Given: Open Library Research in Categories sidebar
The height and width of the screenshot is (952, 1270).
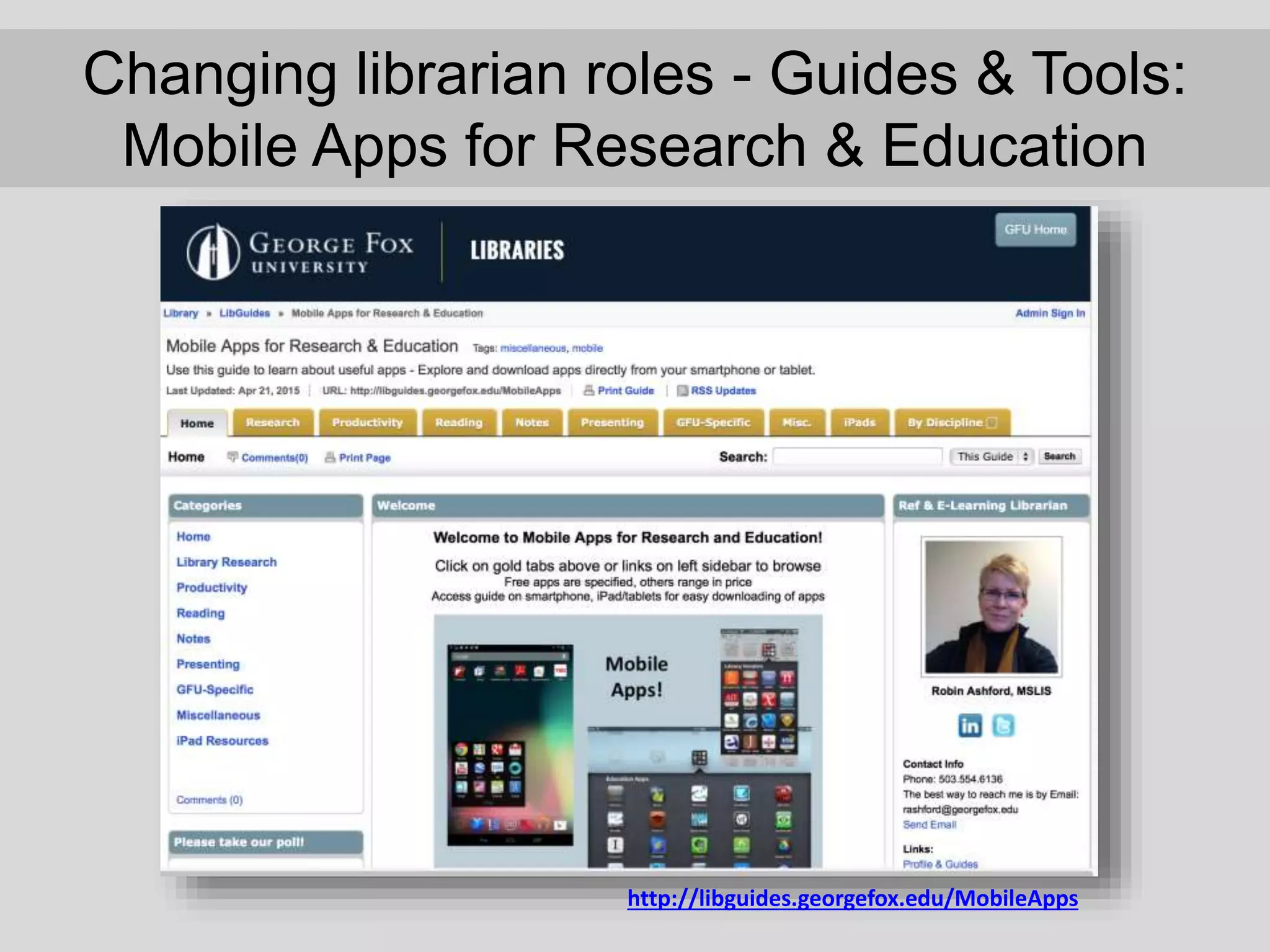Looking at the screenshot, I should pos(226,562).
